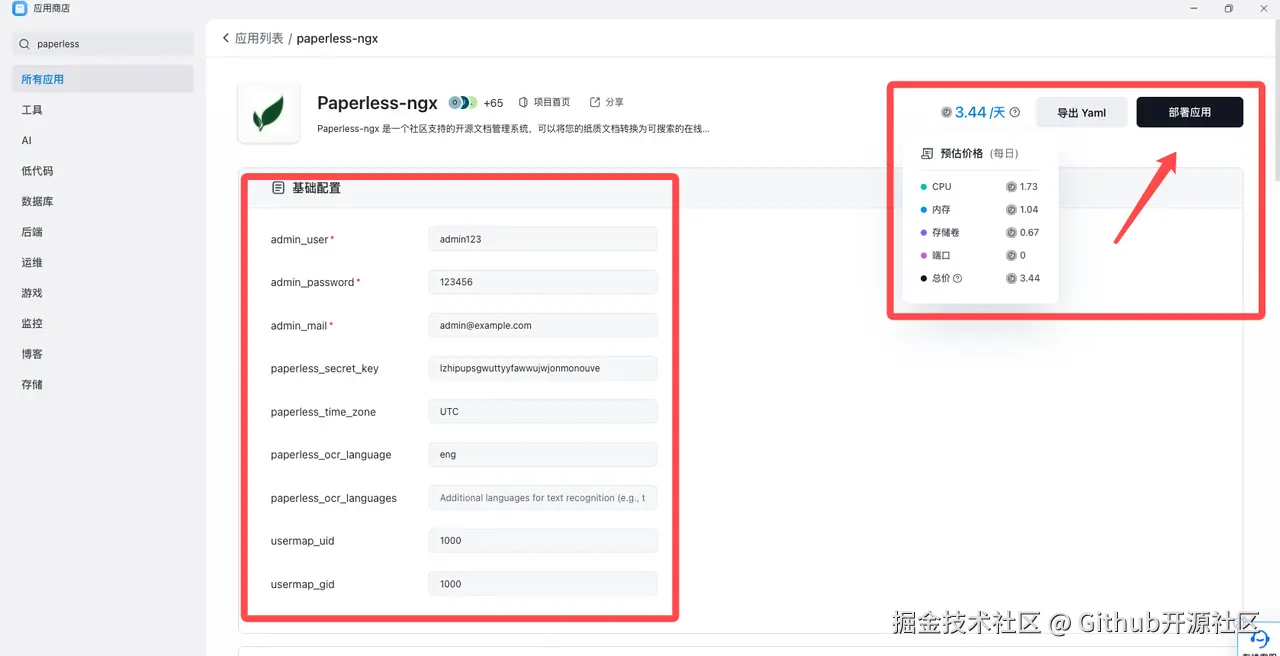Click the 端口 price value 0
The height and width of the screenshot is (656, 1280).
pyautogui.click(x=1022, y=255)
